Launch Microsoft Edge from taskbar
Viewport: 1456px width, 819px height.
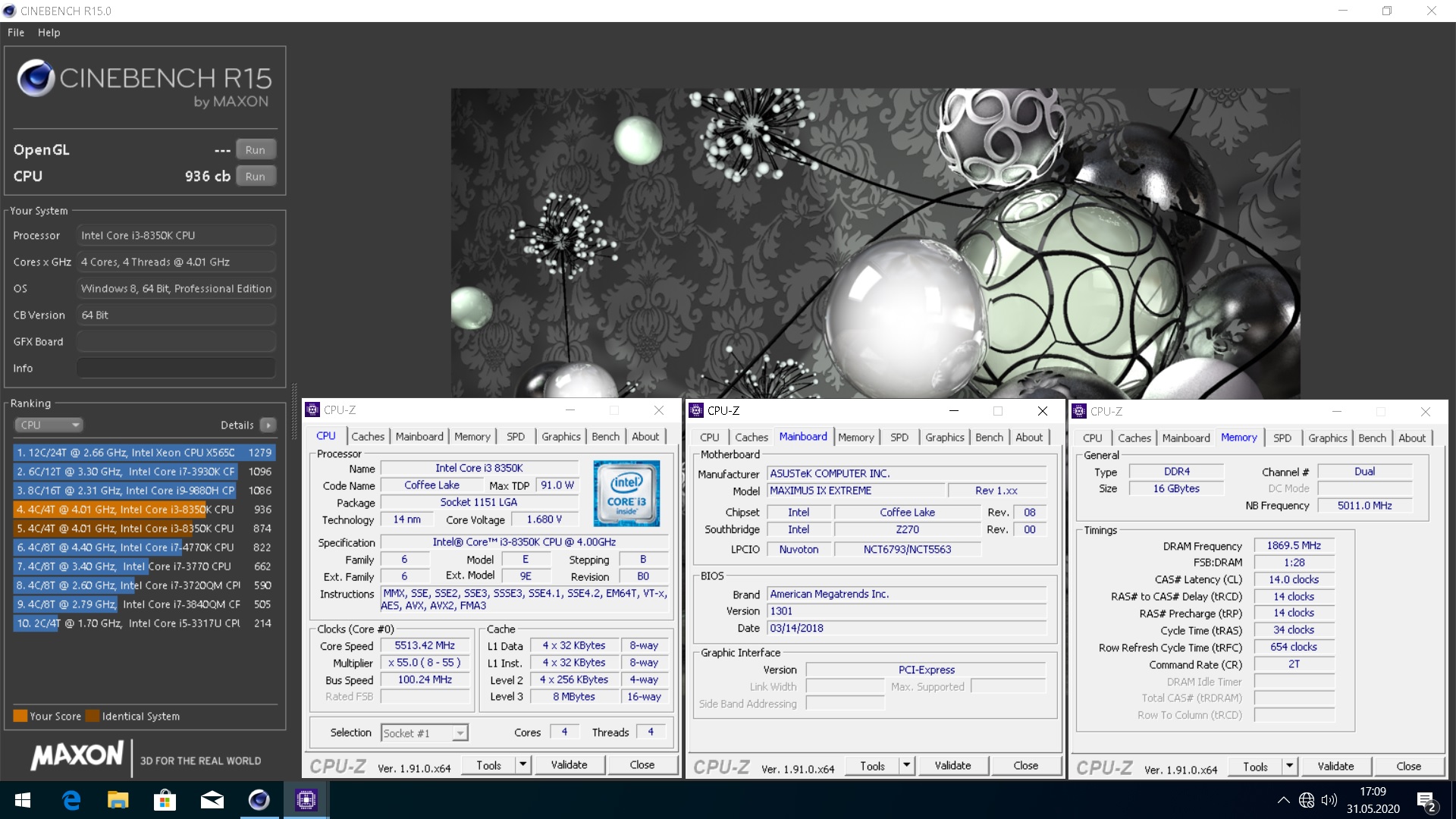71,800
